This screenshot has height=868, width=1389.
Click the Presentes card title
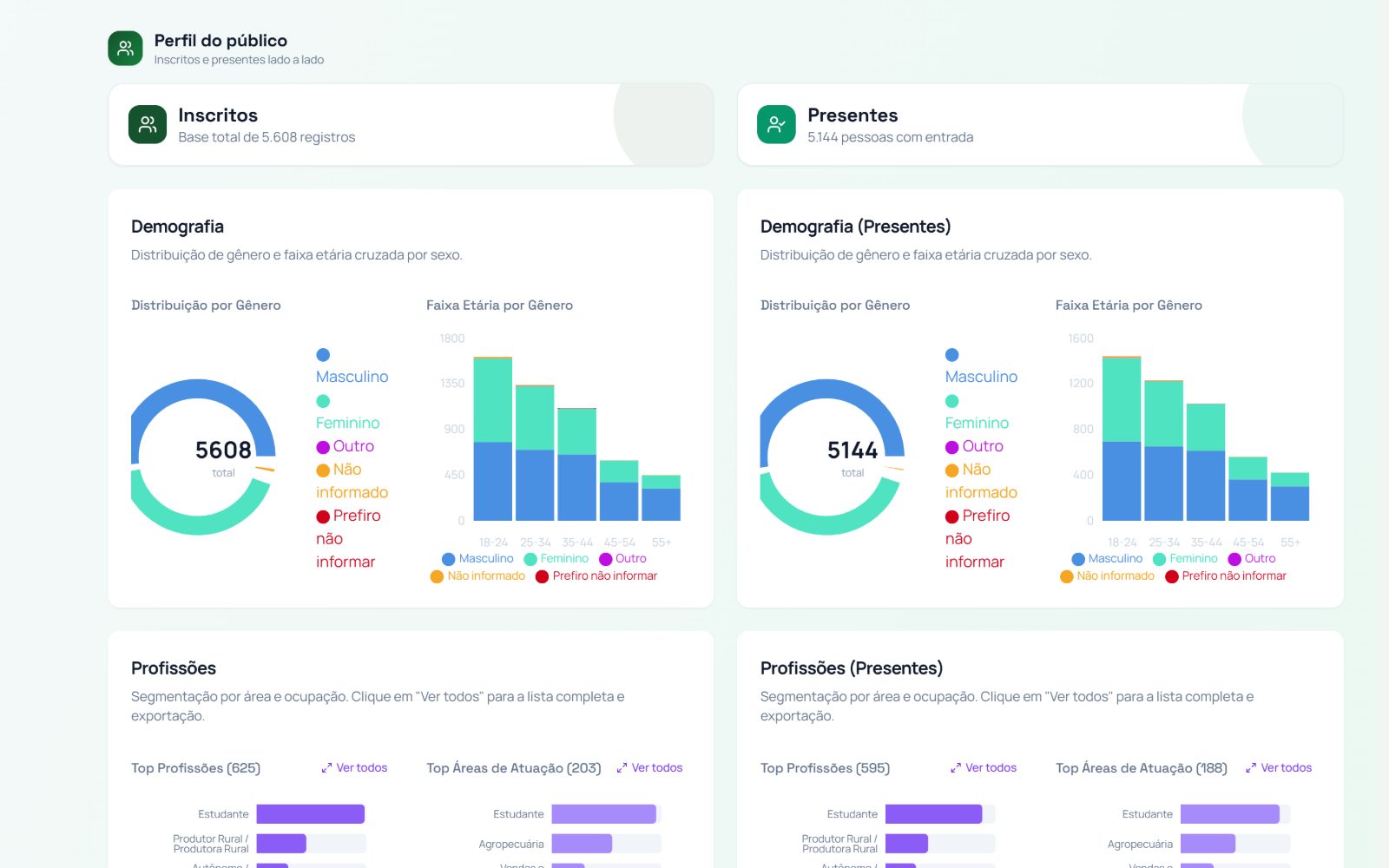(x=852, y=115)
